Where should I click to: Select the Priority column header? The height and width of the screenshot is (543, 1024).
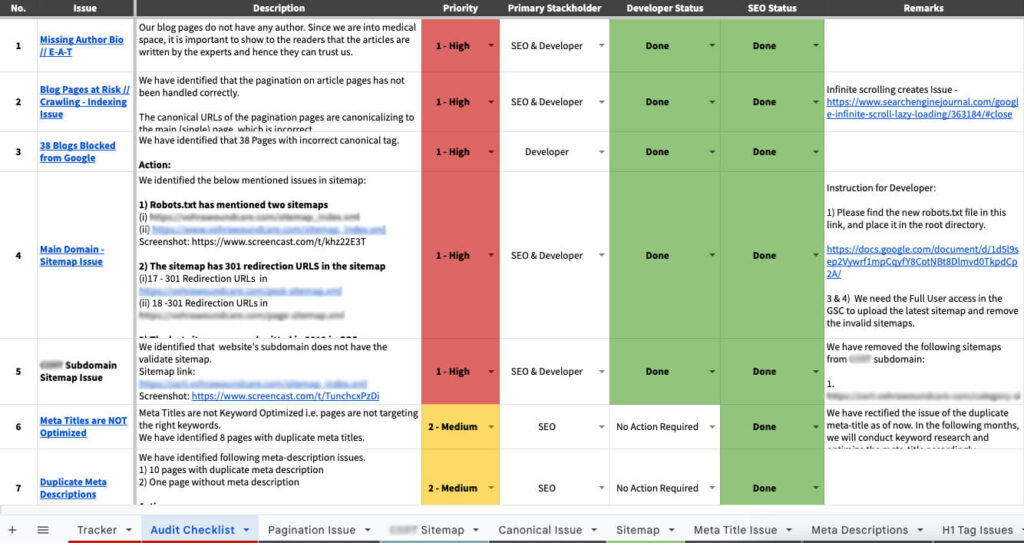pyautogui.click(x=460, y=8)
